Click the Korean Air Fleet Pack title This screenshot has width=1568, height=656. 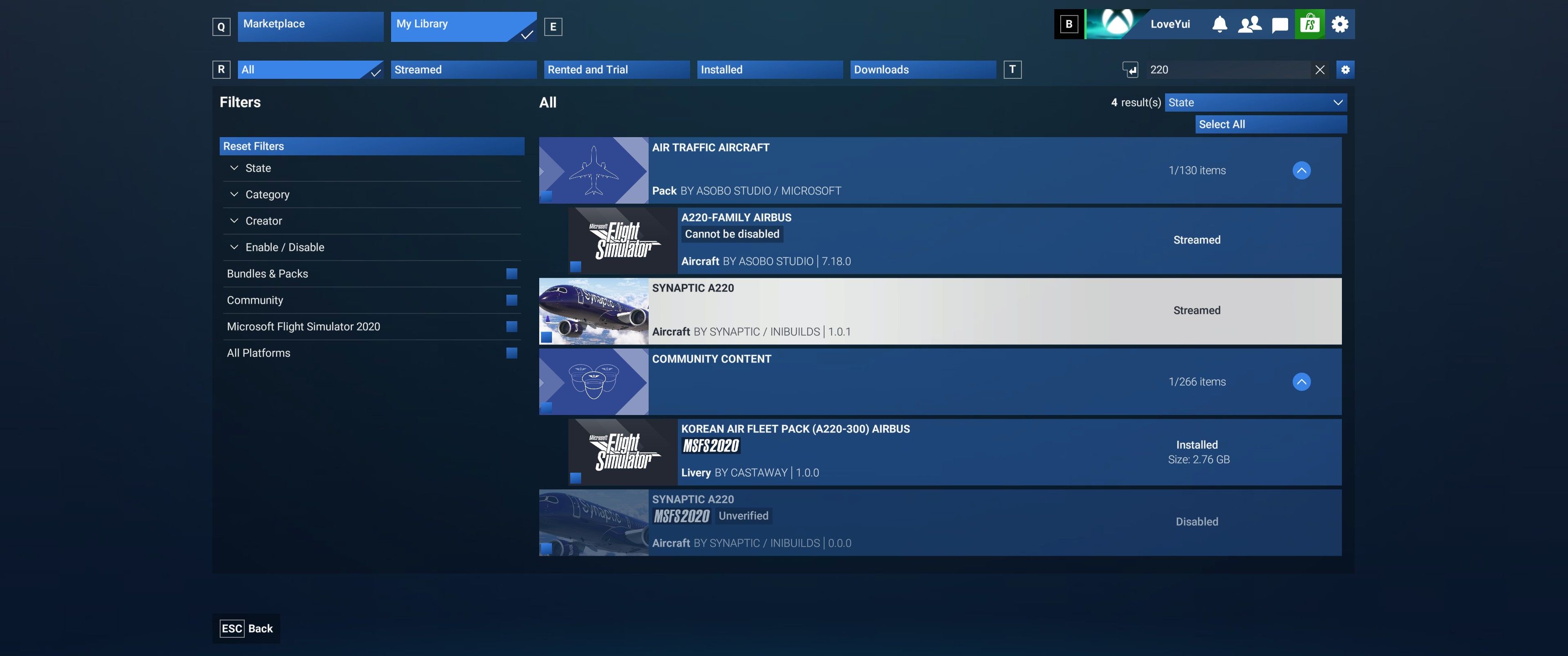[x=795, y=429]
